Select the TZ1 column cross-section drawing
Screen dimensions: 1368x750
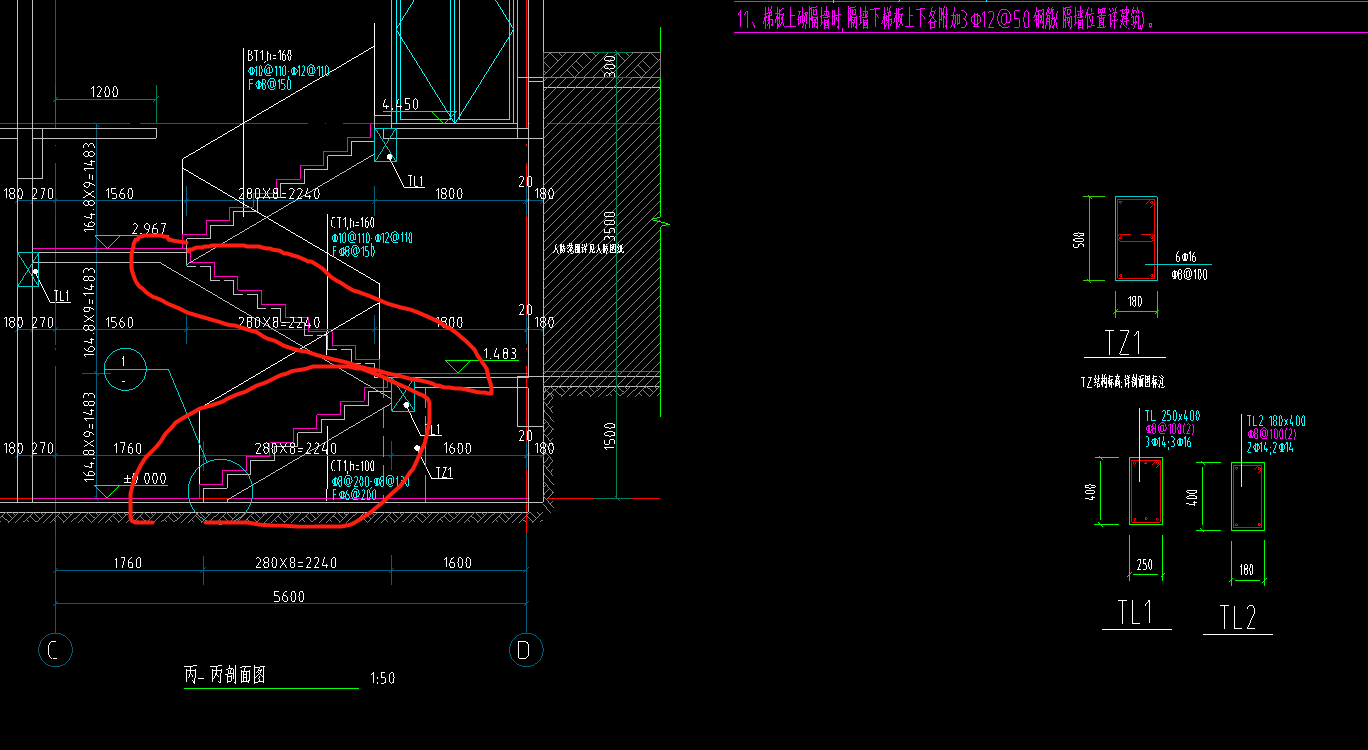(x=1136, y=238)
